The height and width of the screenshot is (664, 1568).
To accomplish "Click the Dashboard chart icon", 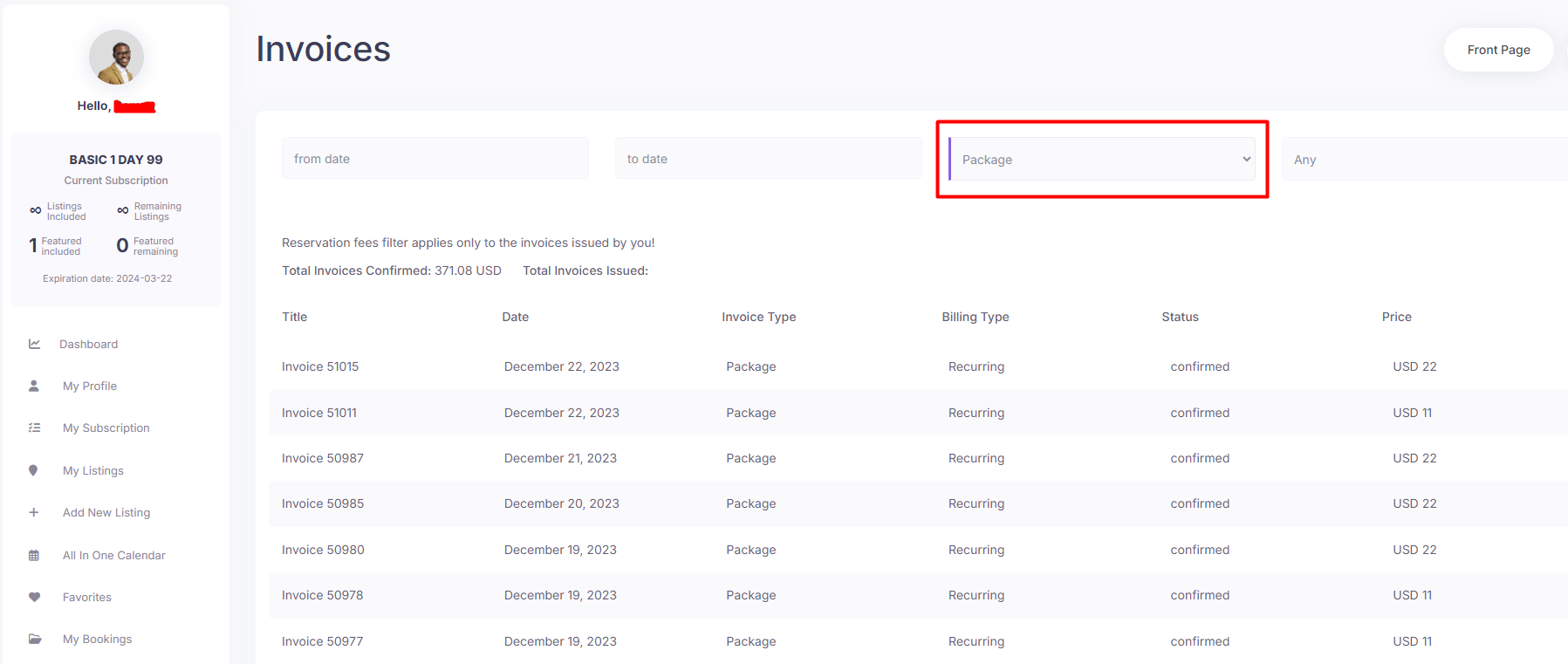I will pyautogui.click(x=34, y=344).
